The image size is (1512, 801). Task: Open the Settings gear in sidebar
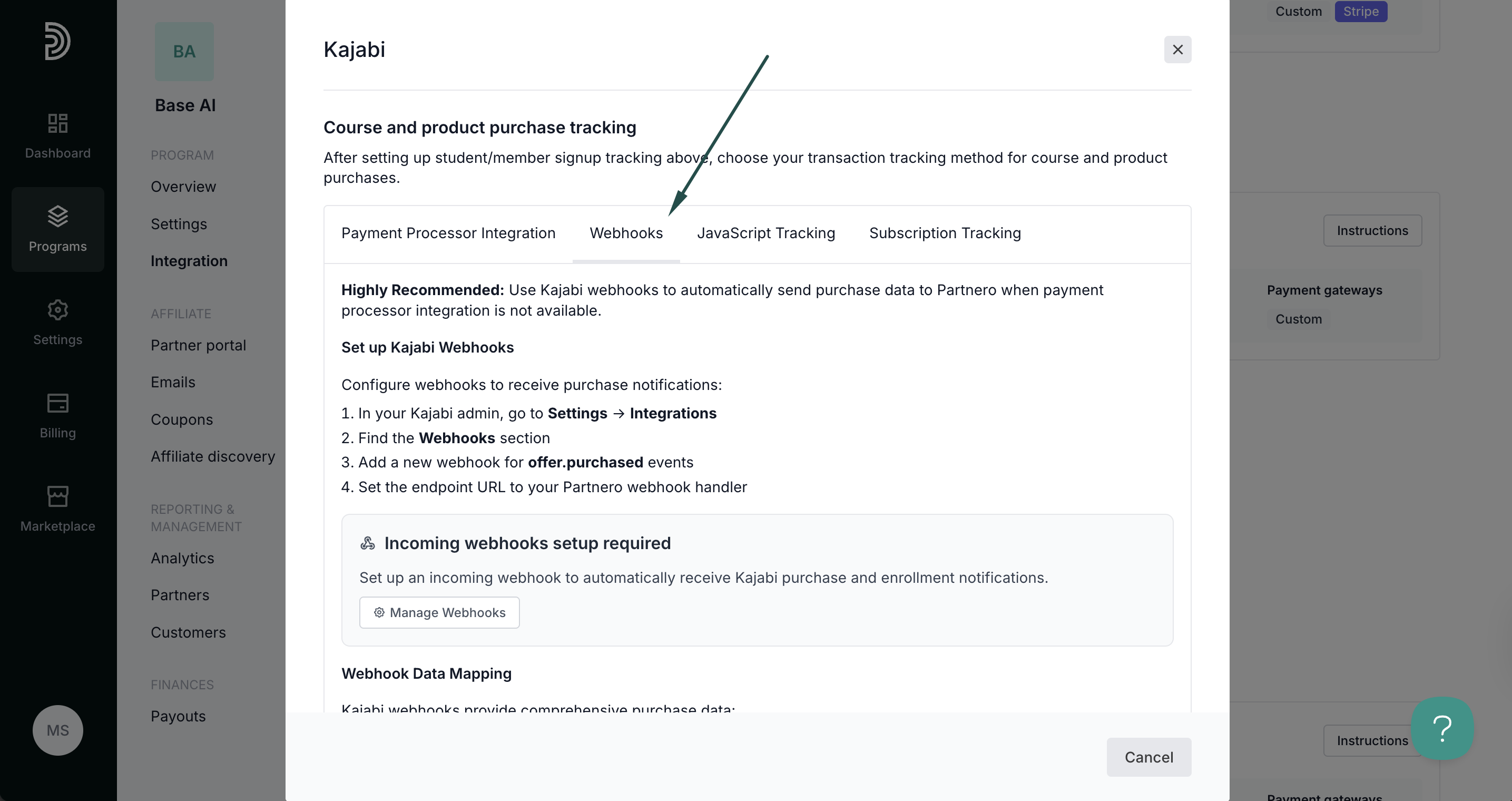coord(57,310)
